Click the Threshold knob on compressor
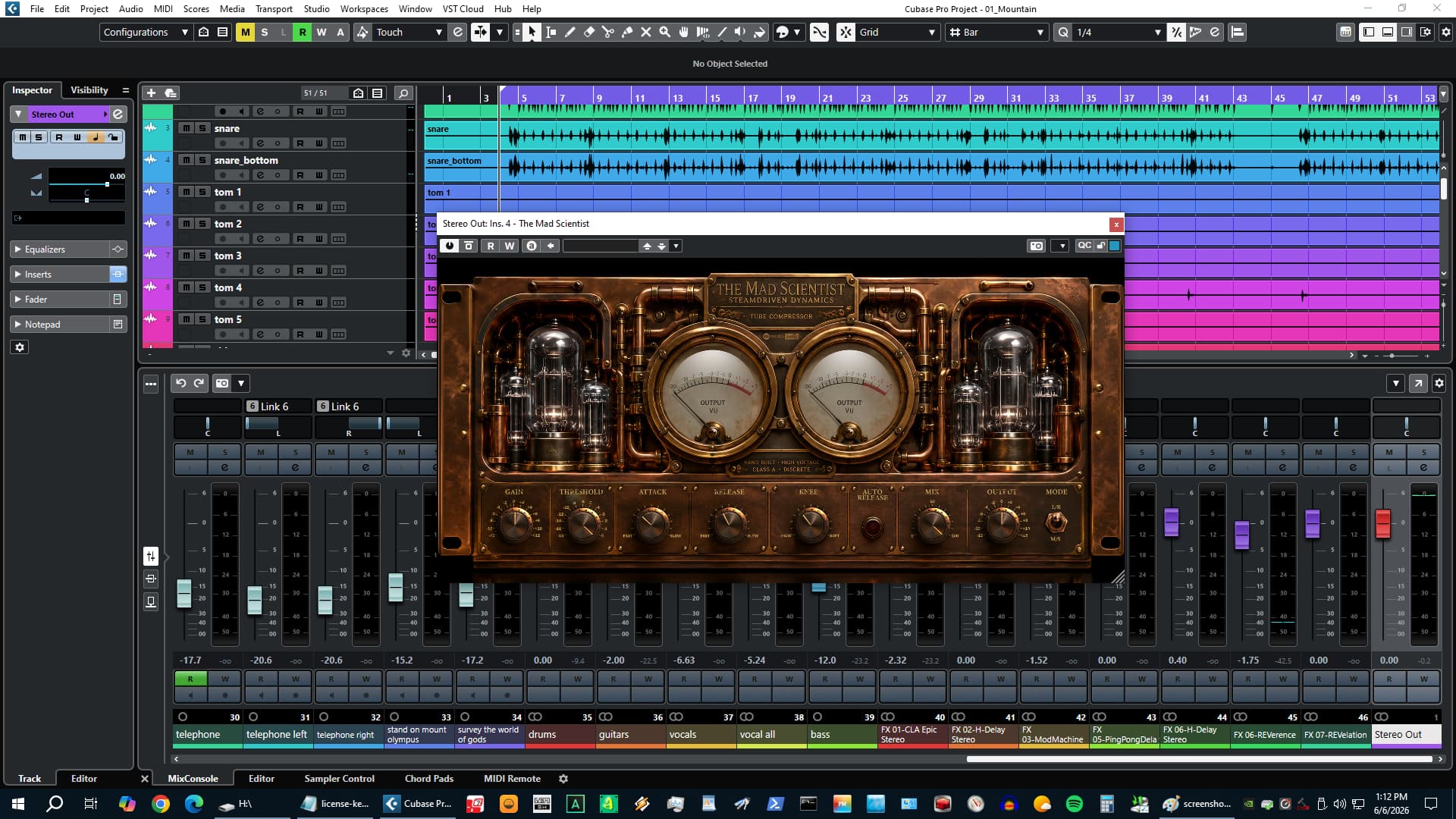 [x=582, y=523]
